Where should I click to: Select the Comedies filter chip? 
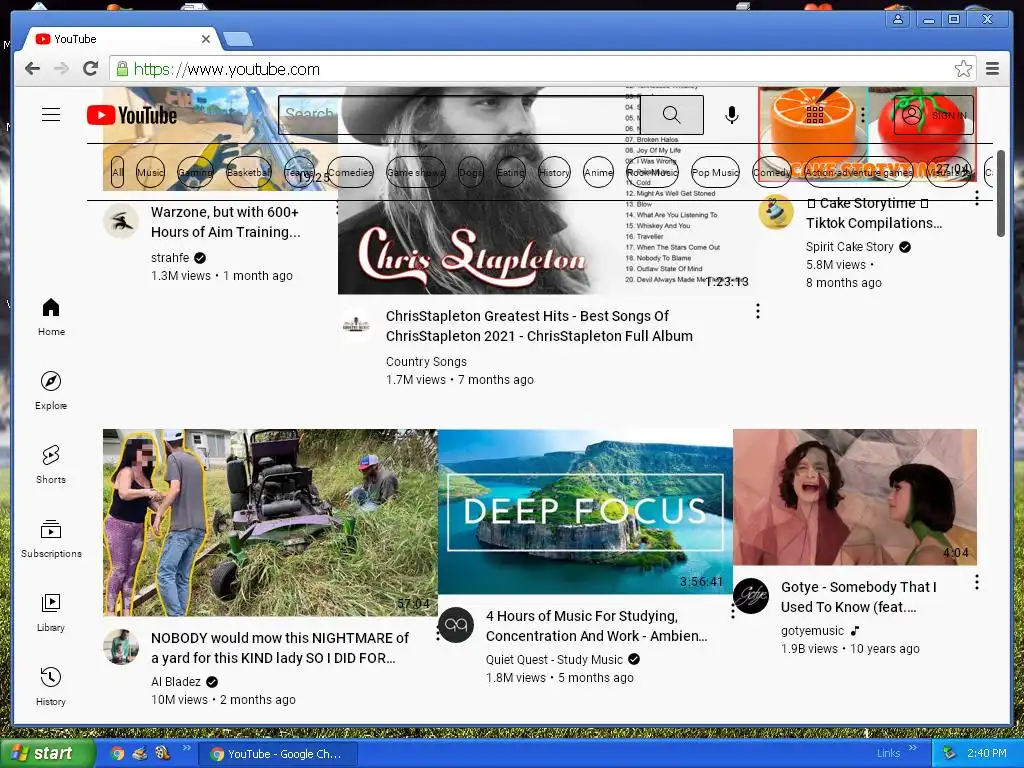[x=350, y=172]
